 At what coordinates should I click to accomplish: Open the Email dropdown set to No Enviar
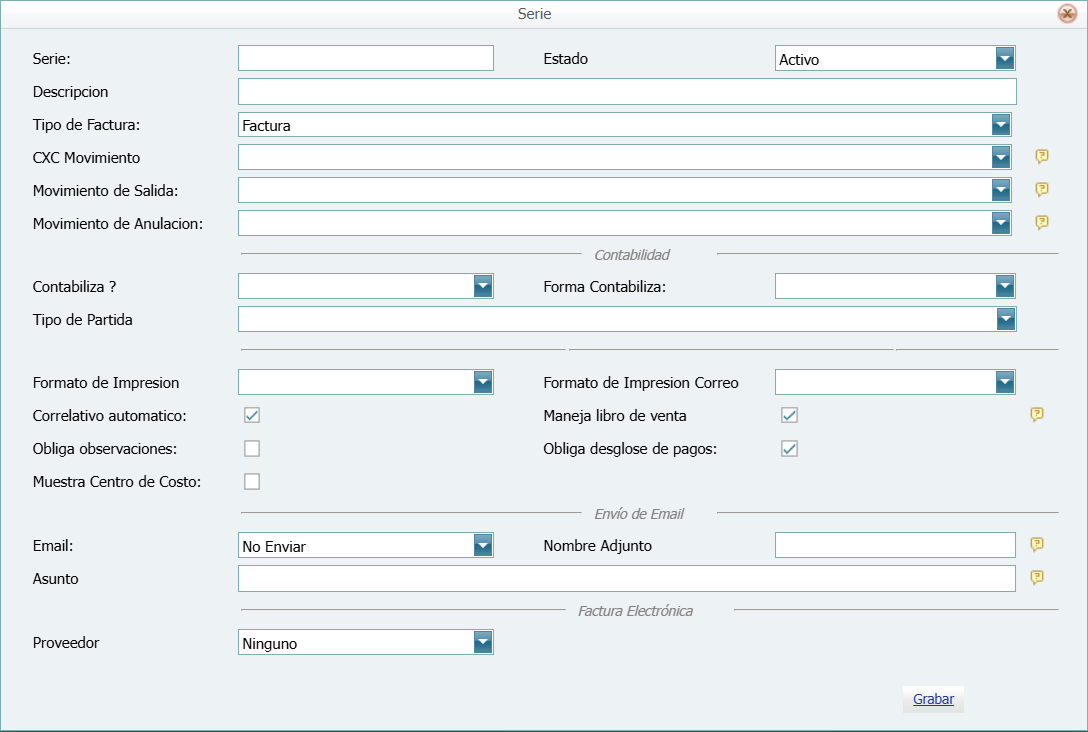(483, 545)
